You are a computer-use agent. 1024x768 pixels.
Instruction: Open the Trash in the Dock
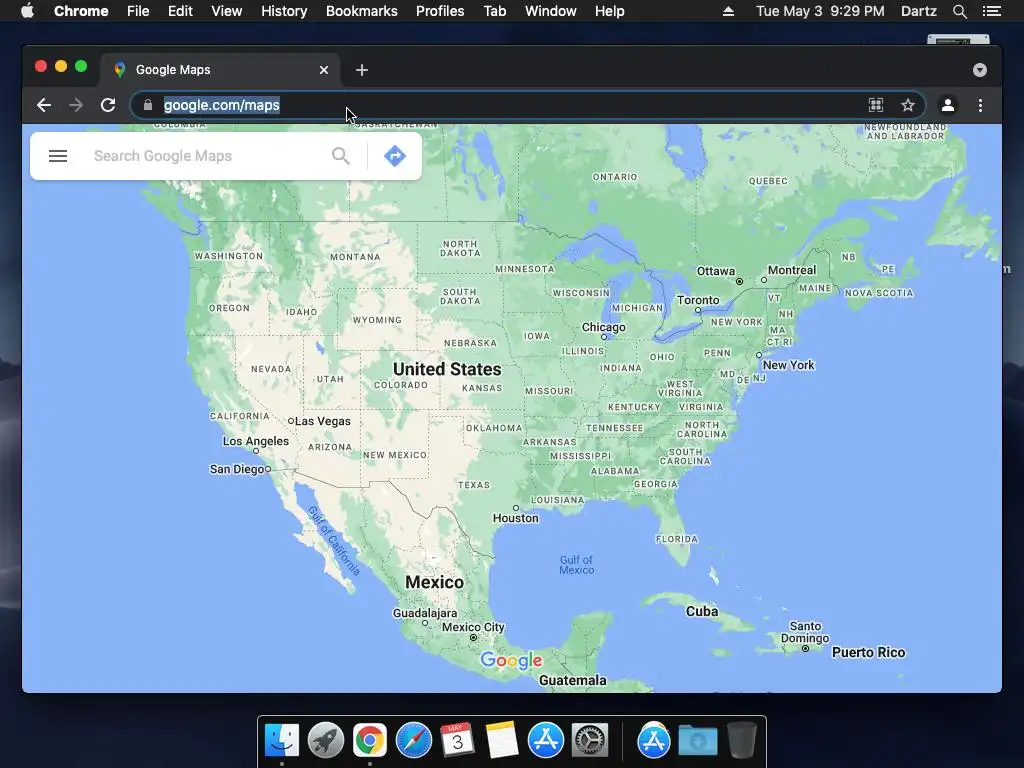click(x=741, y=741)
